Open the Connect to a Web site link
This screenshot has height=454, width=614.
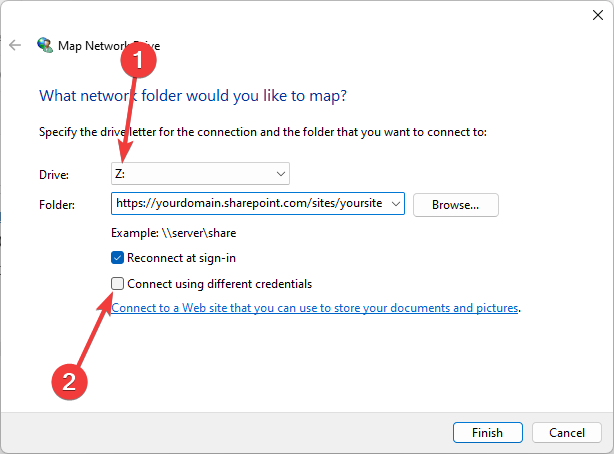coord(315,308)
